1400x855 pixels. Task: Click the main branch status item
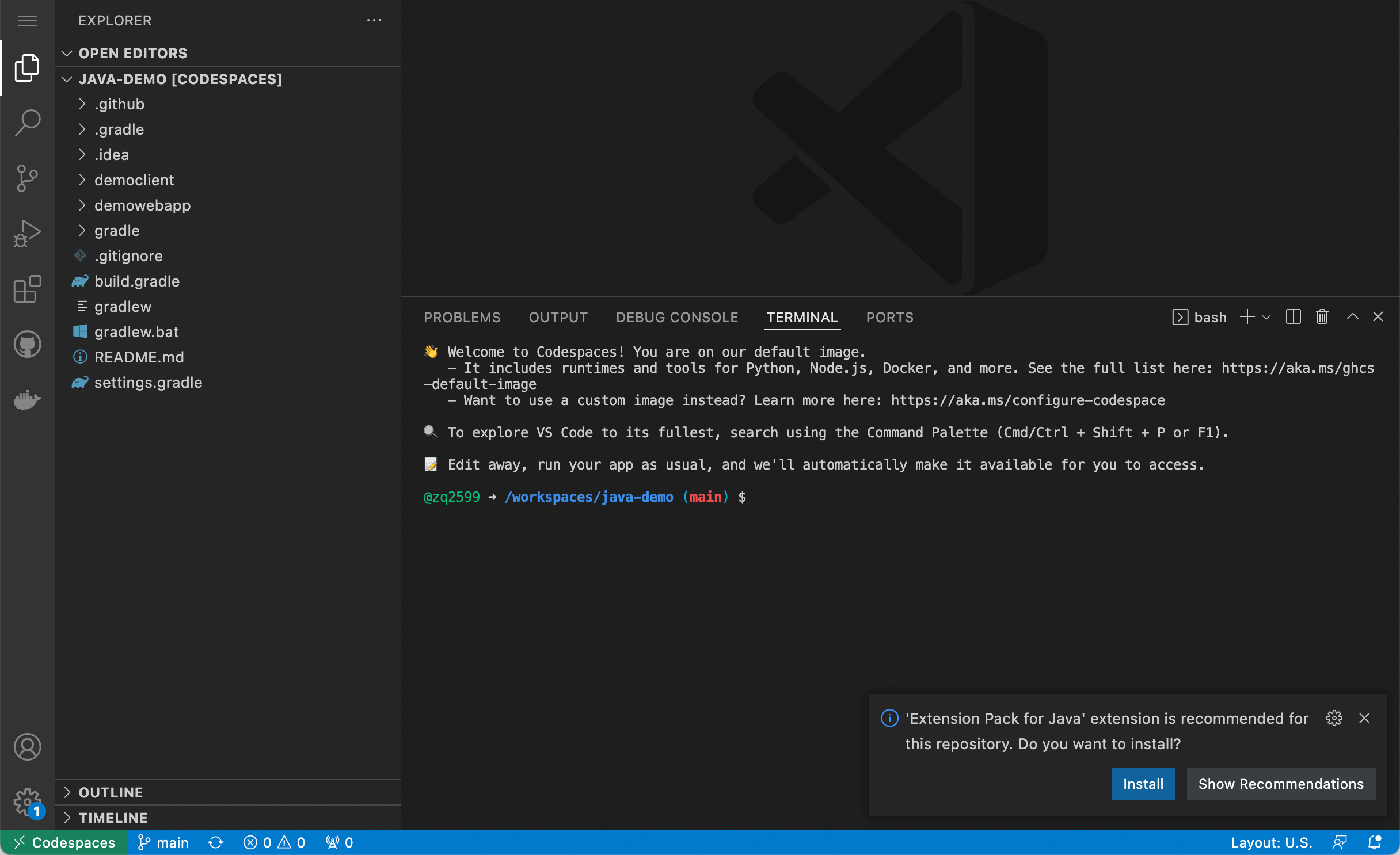point(163,842)
